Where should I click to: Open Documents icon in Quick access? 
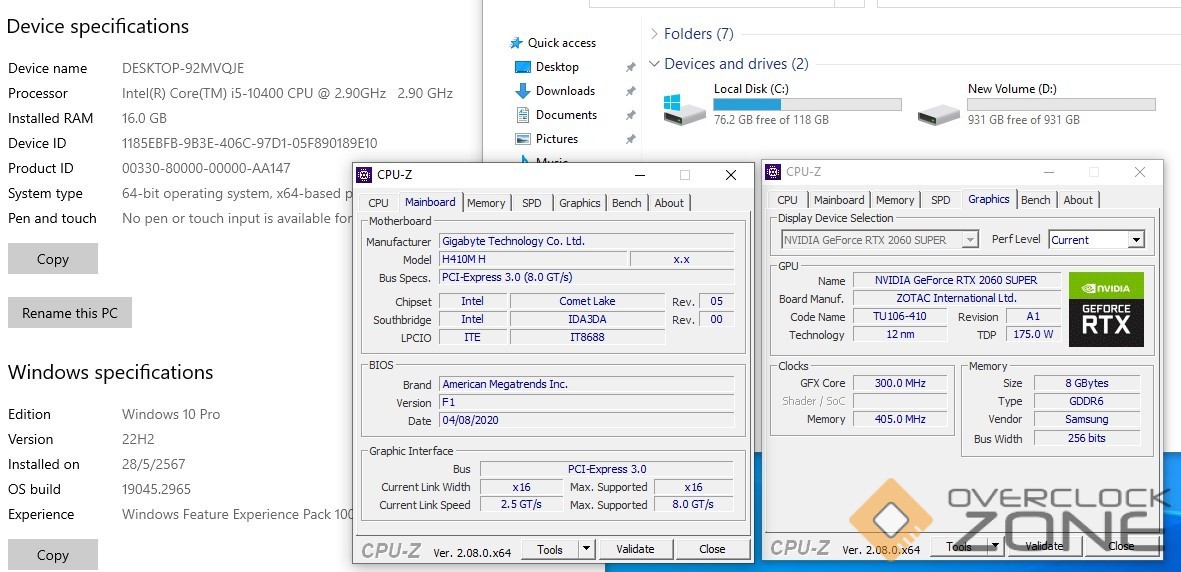(x=523, y=115)
